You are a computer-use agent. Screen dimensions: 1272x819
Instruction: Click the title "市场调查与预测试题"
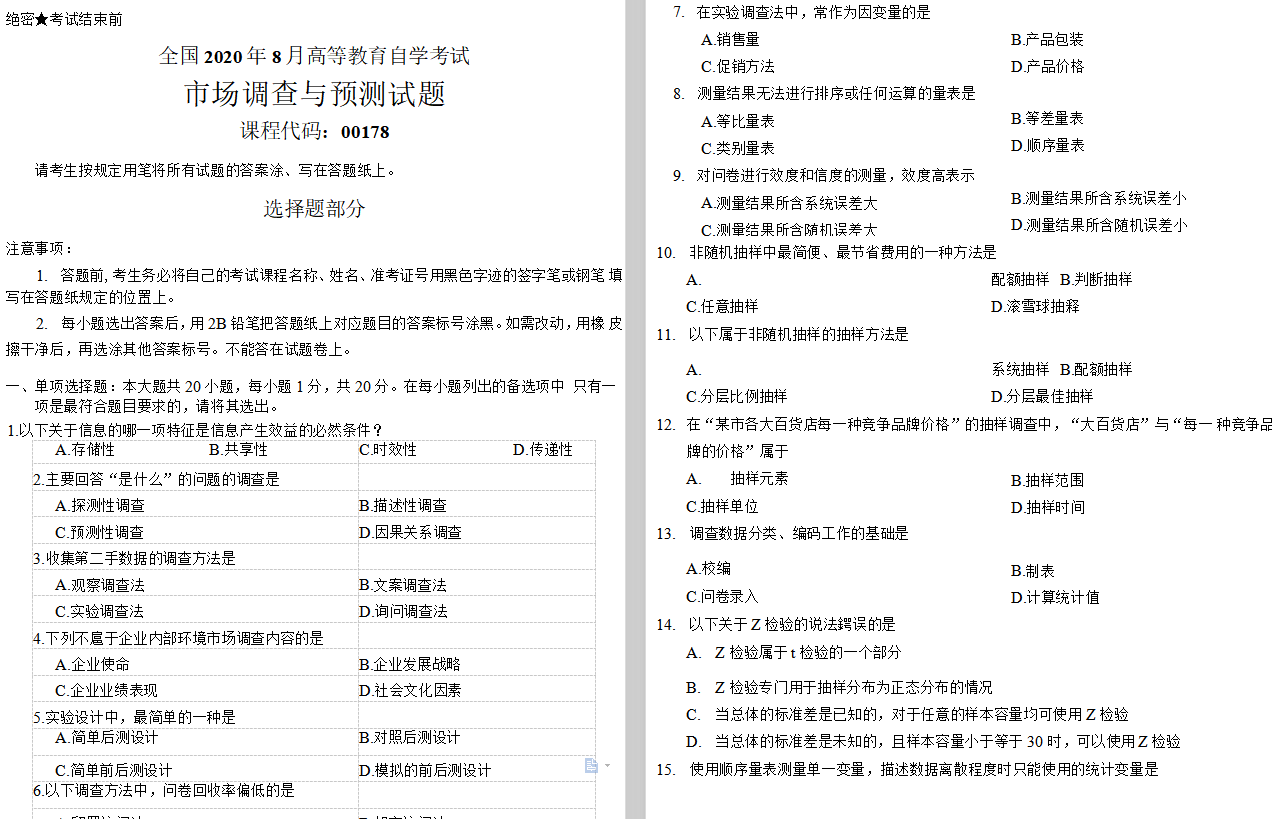tap(315, 94)
